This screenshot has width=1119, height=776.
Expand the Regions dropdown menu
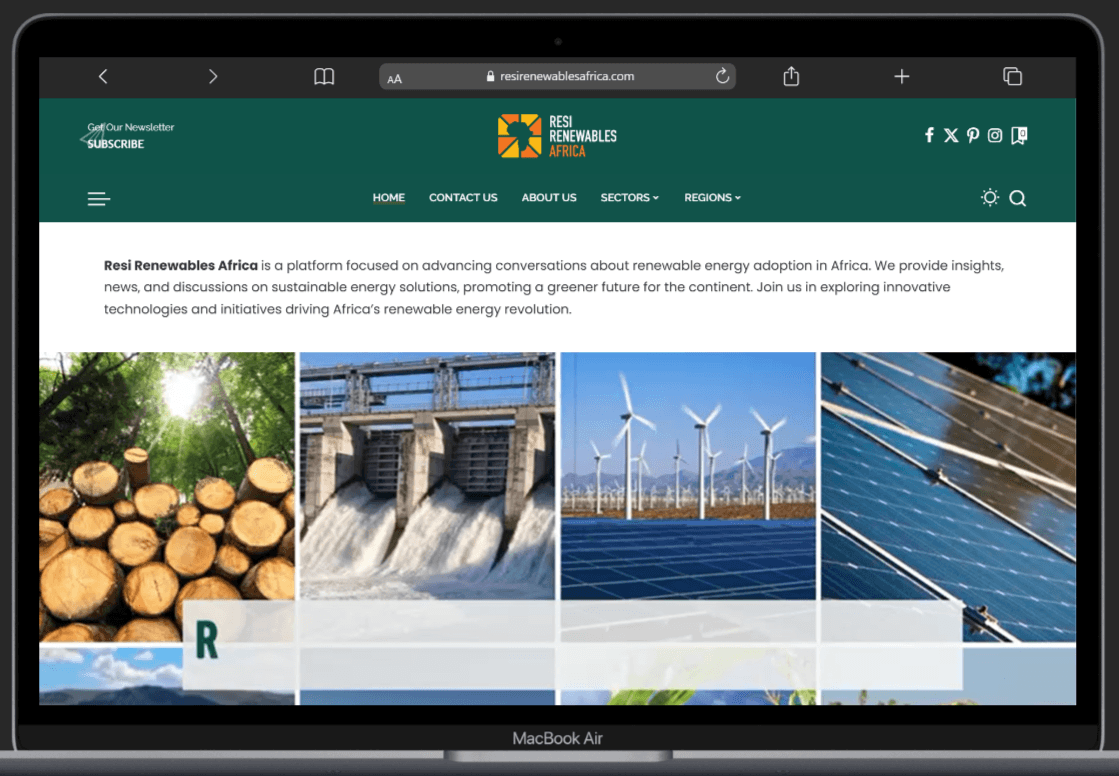tap(712, 197)
